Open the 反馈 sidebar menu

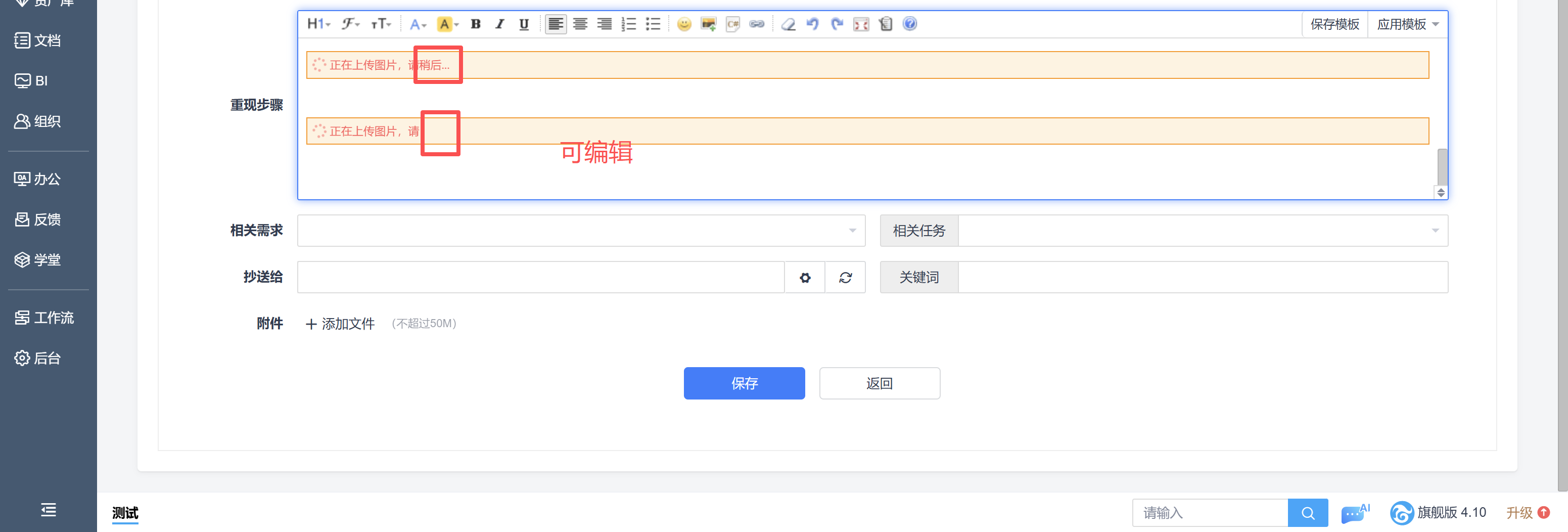point(38,219)
